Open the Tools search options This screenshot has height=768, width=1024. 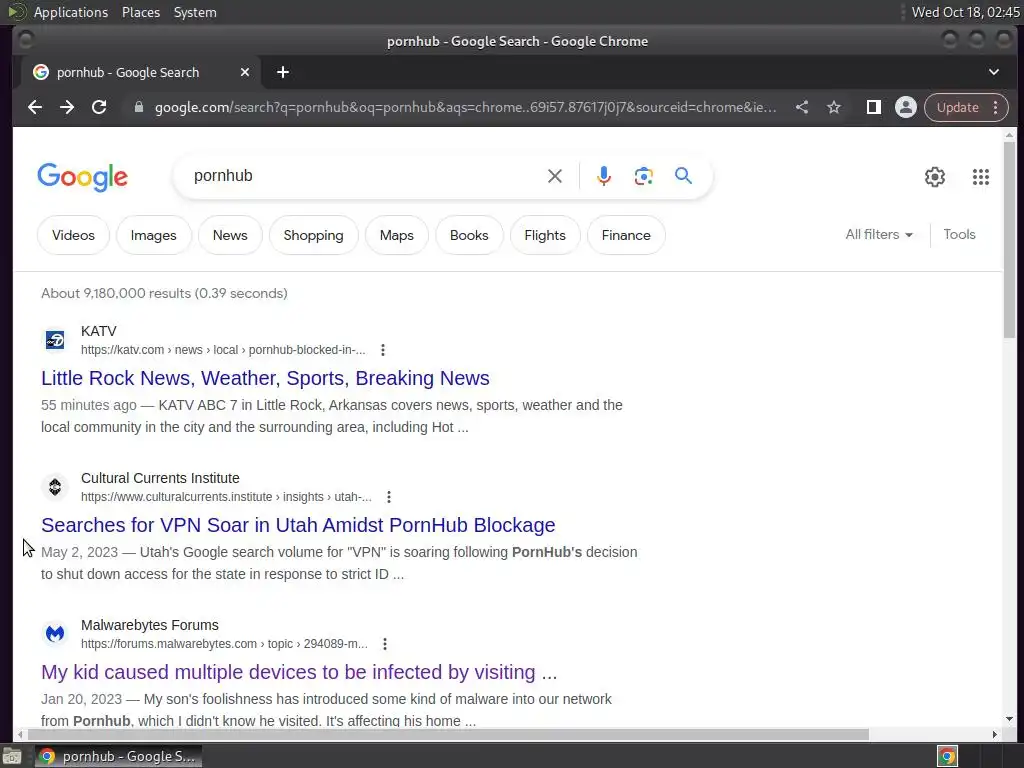point(959,234)
